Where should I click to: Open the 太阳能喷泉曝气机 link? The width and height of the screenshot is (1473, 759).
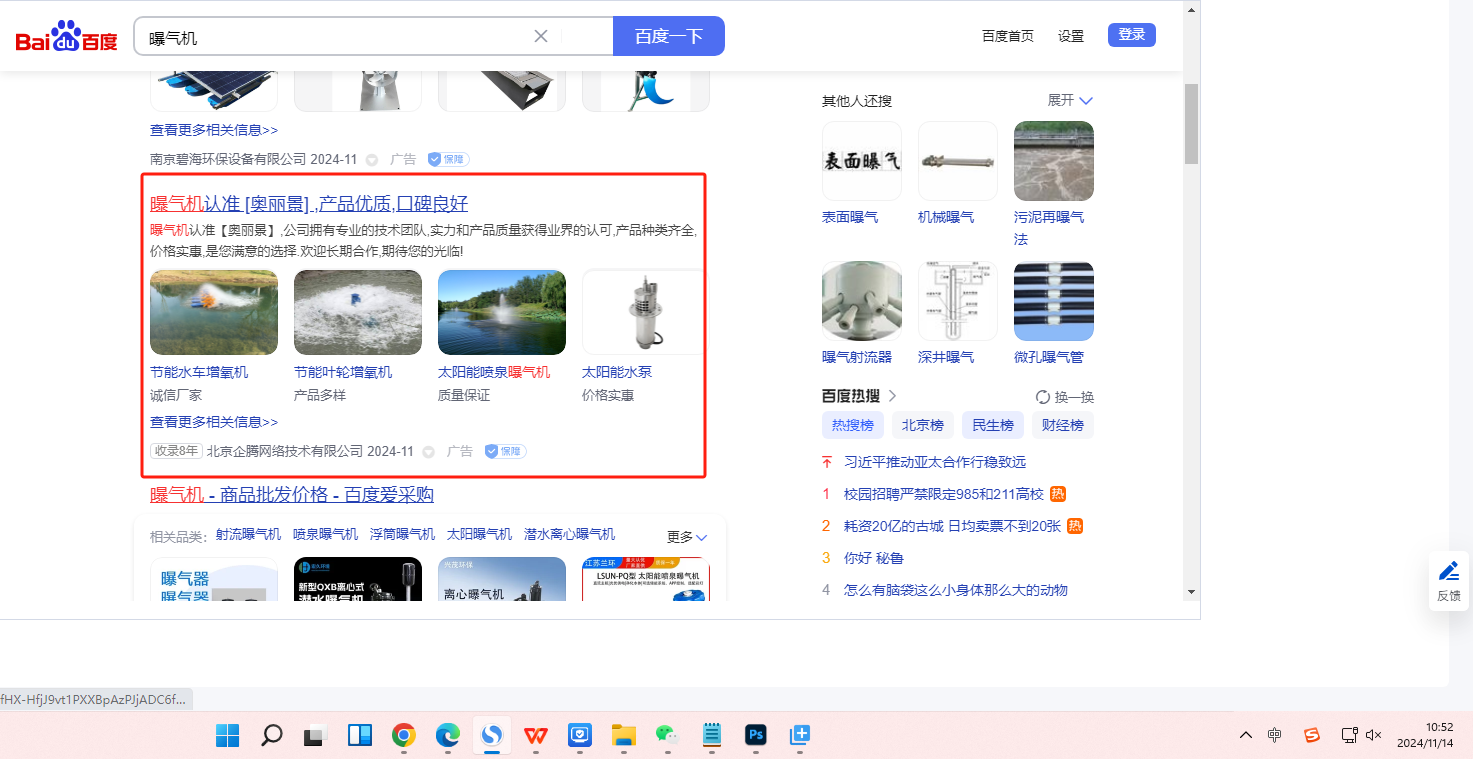click(494, 372)
